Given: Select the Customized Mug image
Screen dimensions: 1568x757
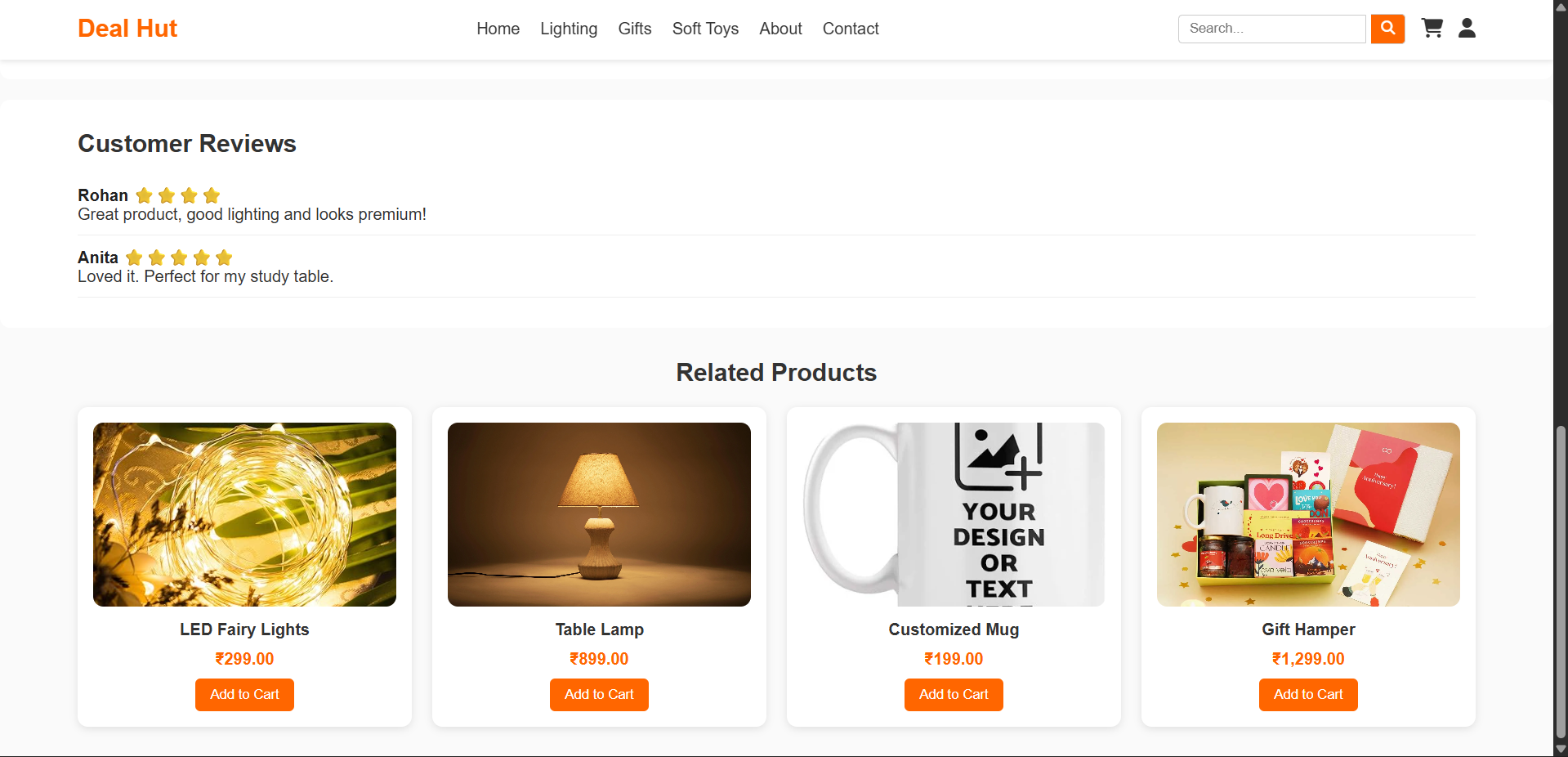Looking at the screenshot, I should [x=954, y=514].
